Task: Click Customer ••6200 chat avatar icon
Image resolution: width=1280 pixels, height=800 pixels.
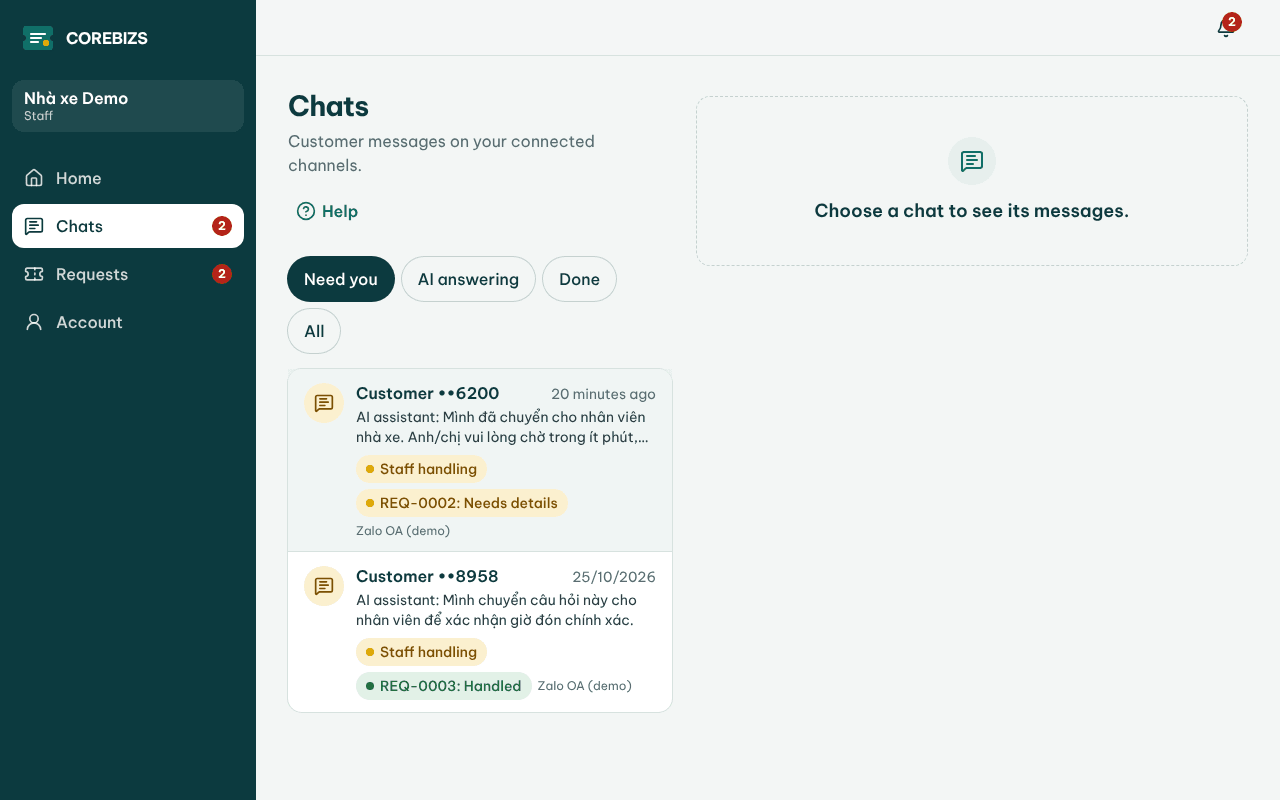Action: [324, 403]
